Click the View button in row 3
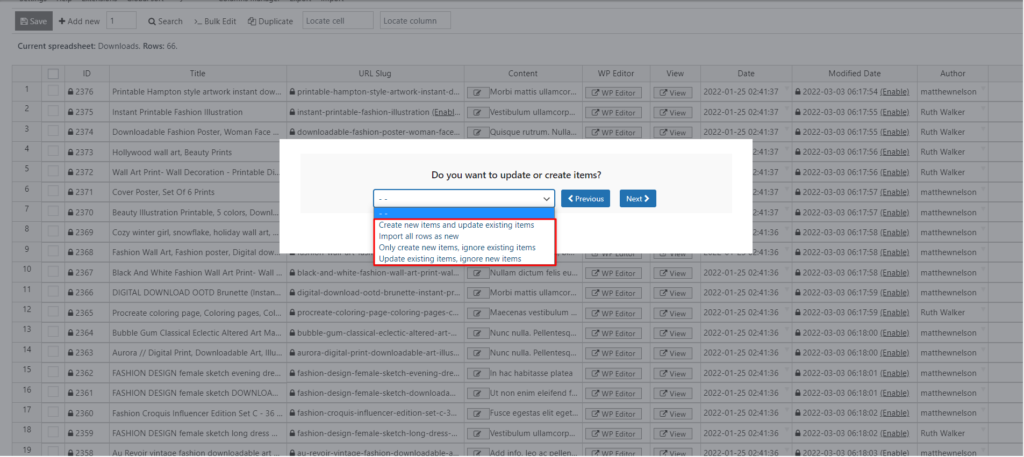1024x457 pixels. coord(673,133)
